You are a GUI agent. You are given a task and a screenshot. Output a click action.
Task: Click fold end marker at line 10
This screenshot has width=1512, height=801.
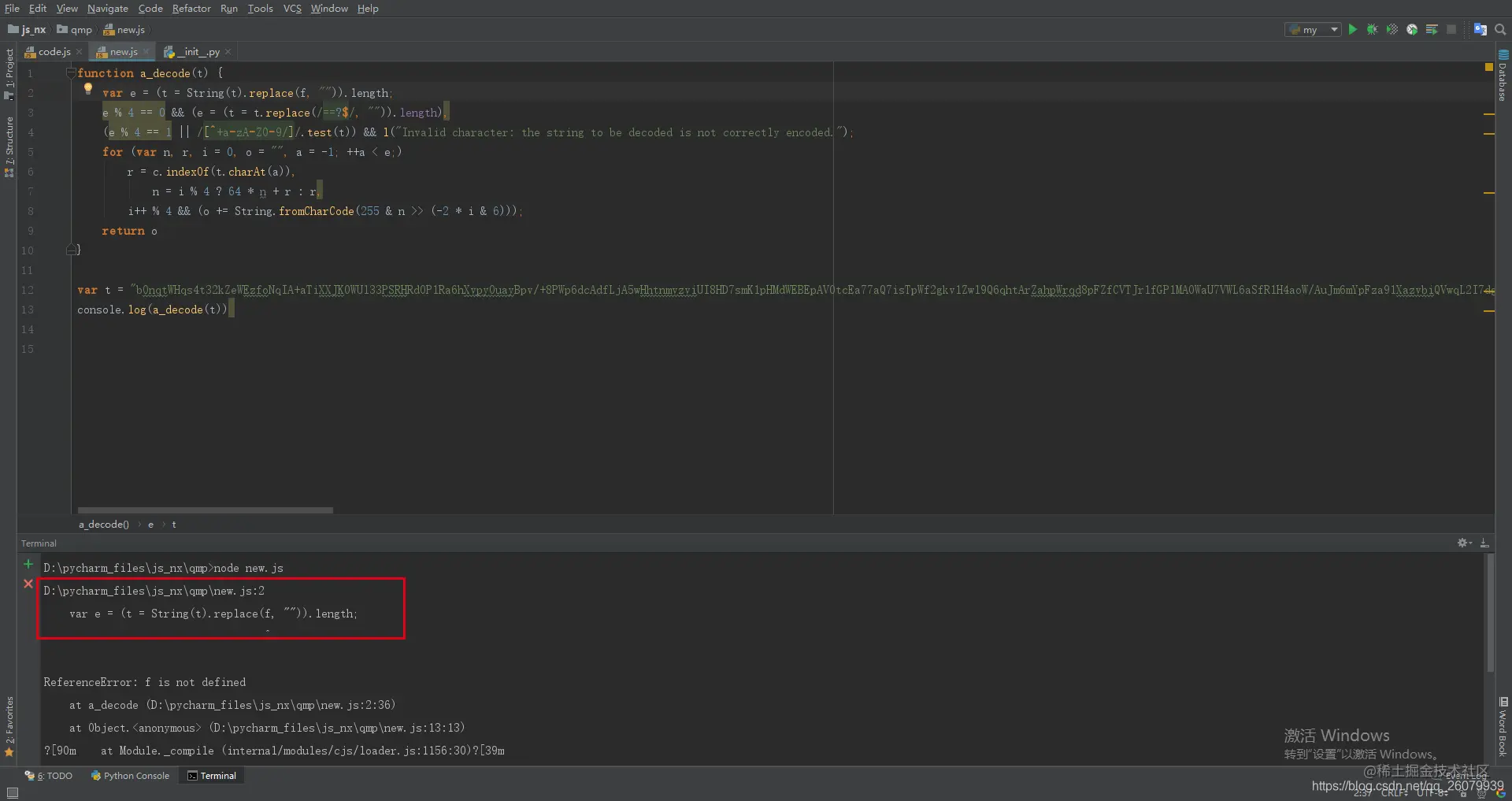[71, 250]
